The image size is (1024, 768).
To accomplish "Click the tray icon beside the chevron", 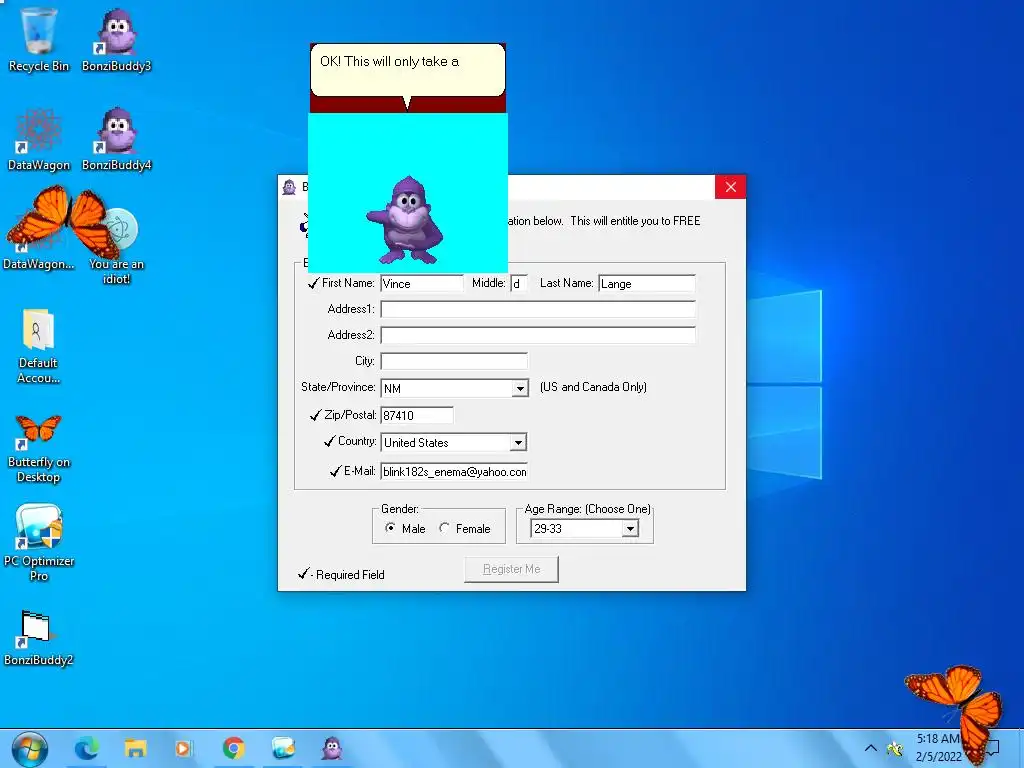I will coord(895,748).
